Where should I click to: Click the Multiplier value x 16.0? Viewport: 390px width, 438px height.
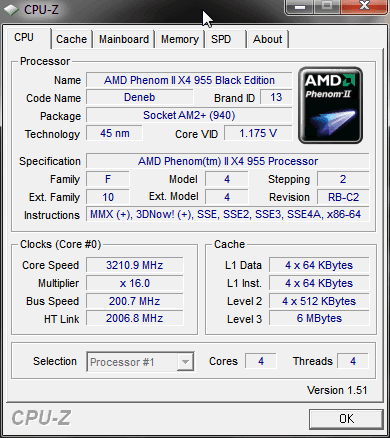tap(135, 283)
